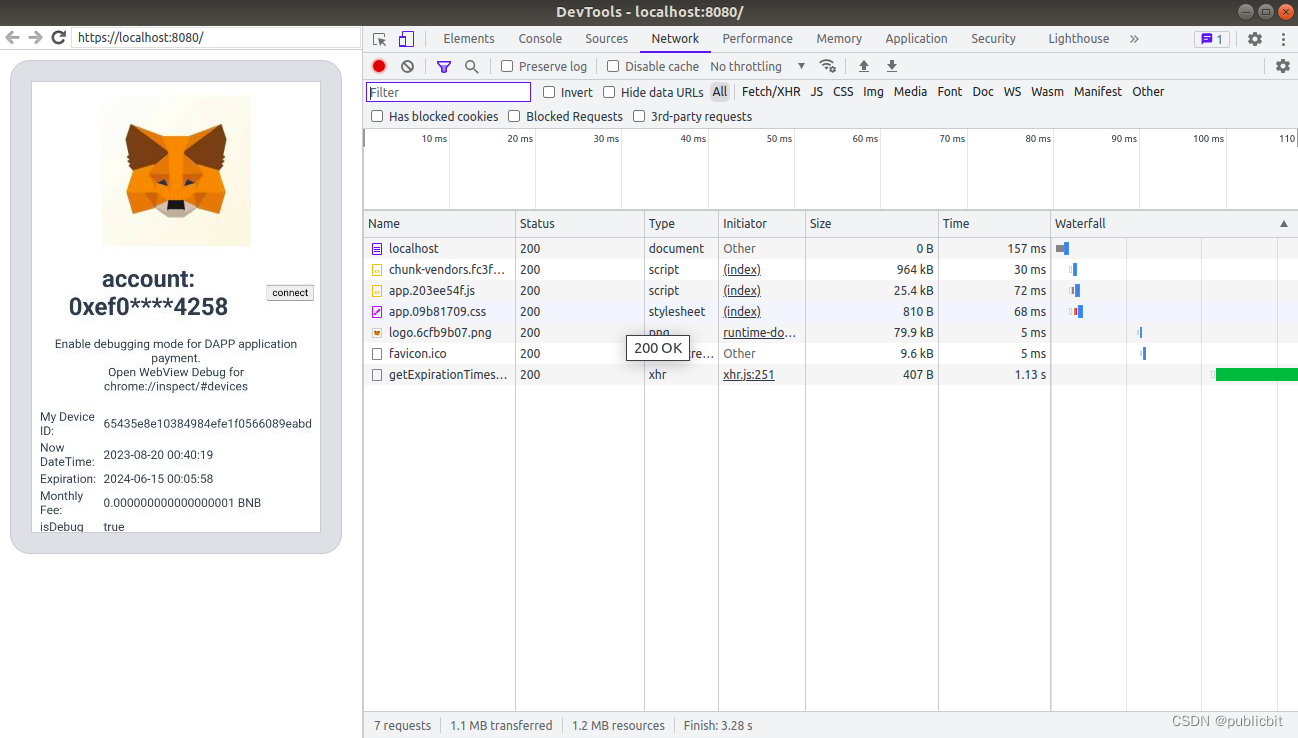
Task: Check the Invert filter option
Action: click(x=549, y=92)
